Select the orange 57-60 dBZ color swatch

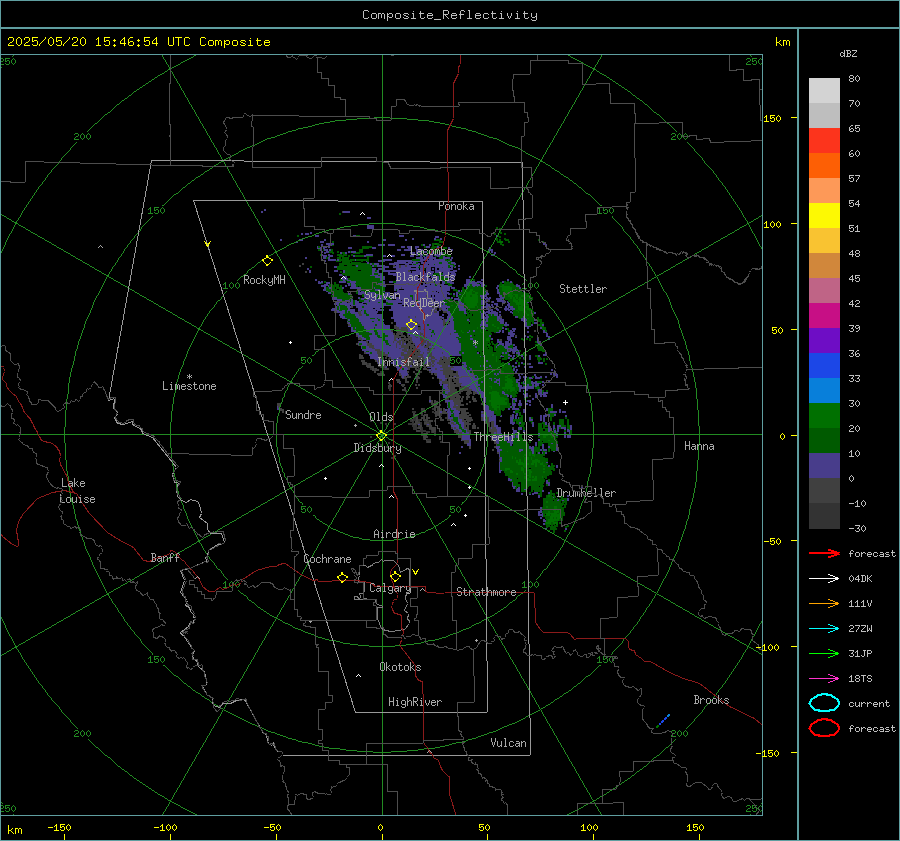[824, 165]
